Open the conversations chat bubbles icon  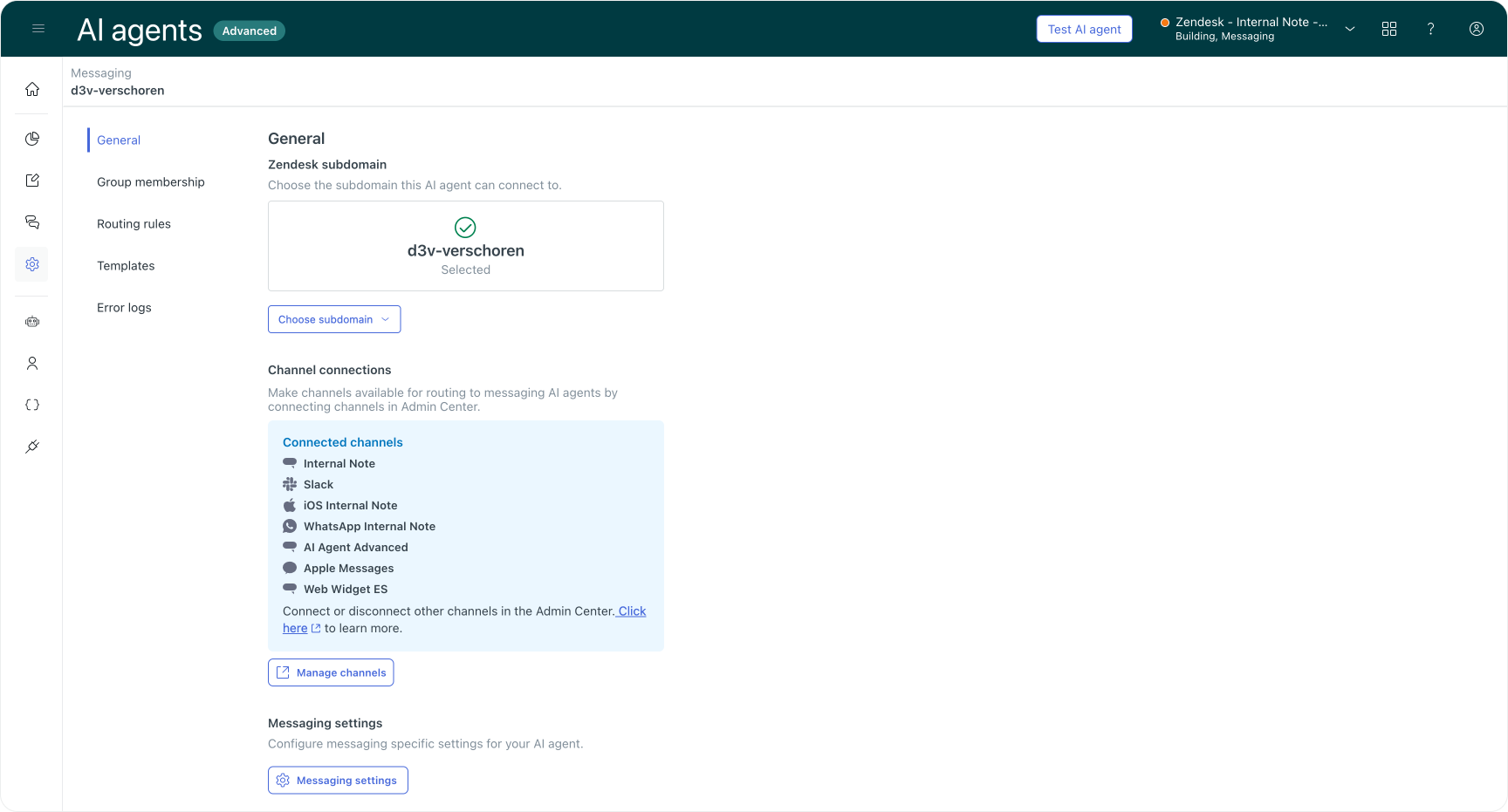(x=32, y=222)
